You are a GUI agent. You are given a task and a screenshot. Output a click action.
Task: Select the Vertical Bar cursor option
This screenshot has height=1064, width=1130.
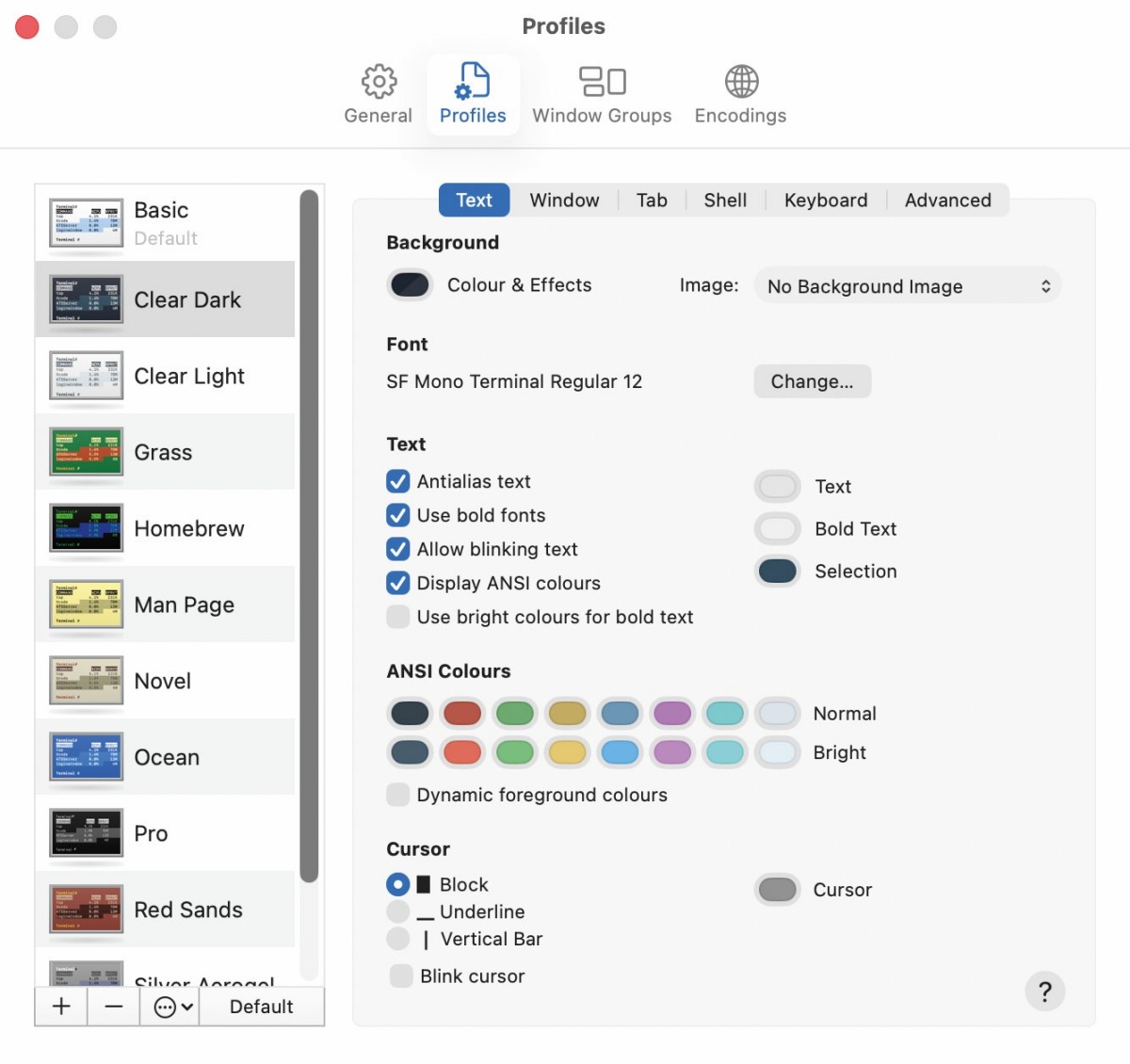click(x=398, y=939)
